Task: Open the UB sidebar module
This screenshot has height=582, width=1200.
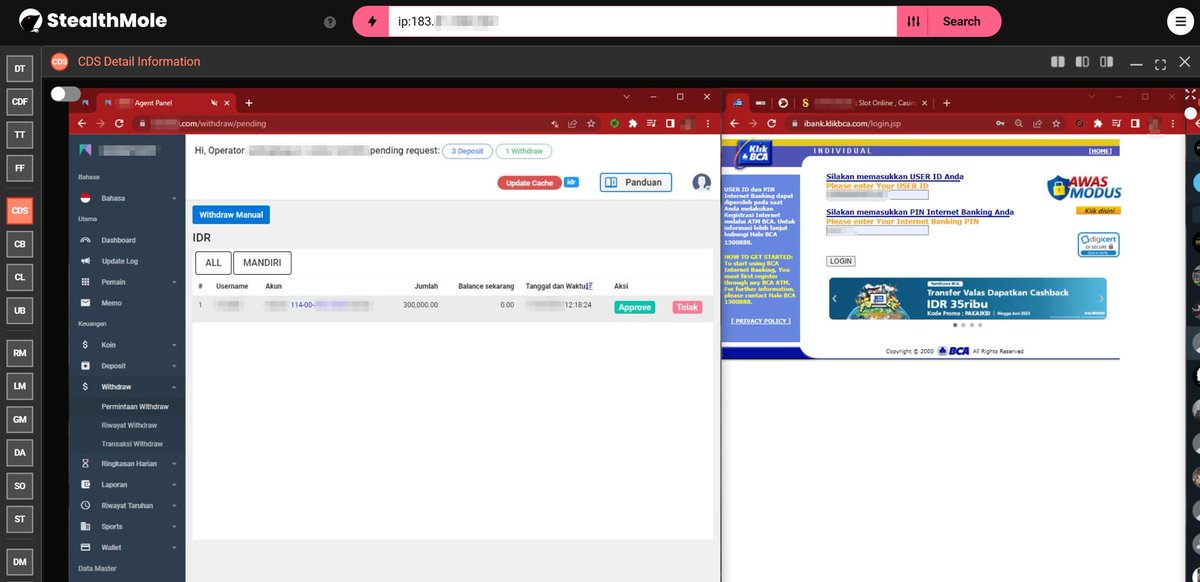Action: tap(20, 310)
